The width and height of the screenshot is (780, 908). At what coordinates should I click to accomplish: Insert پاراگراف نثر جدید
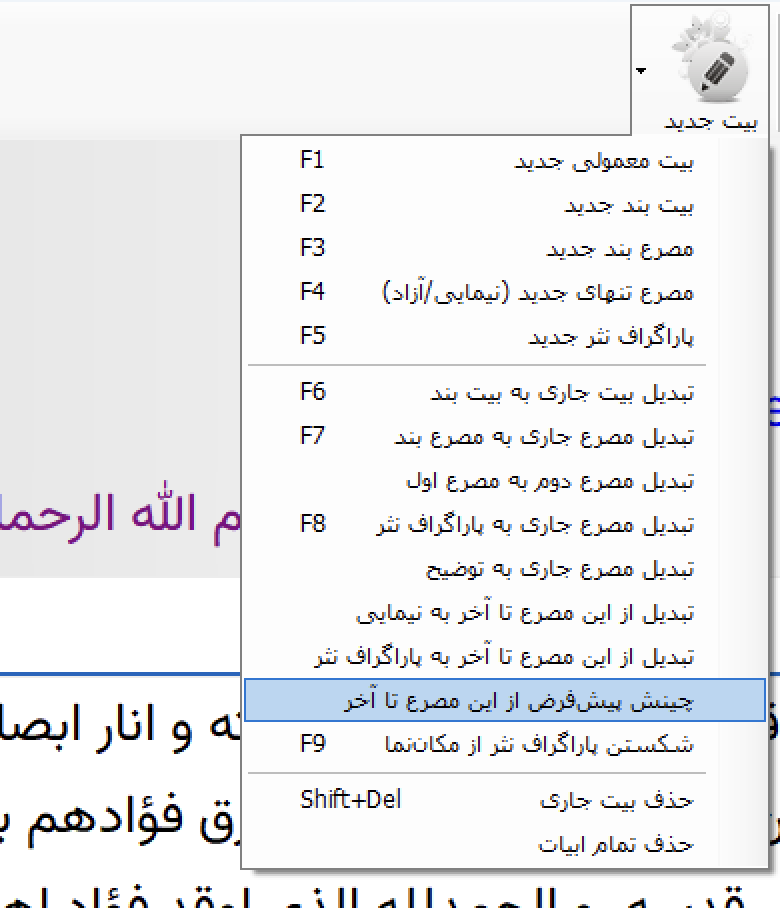pyautogui.click(x=610, y=337)
